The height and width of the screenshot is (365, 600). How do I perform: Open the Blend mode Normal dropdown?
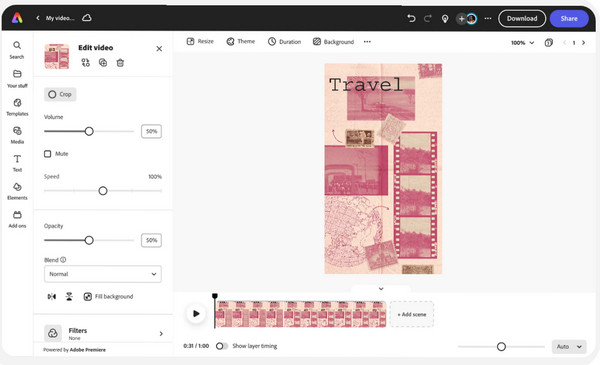point(103,274)
